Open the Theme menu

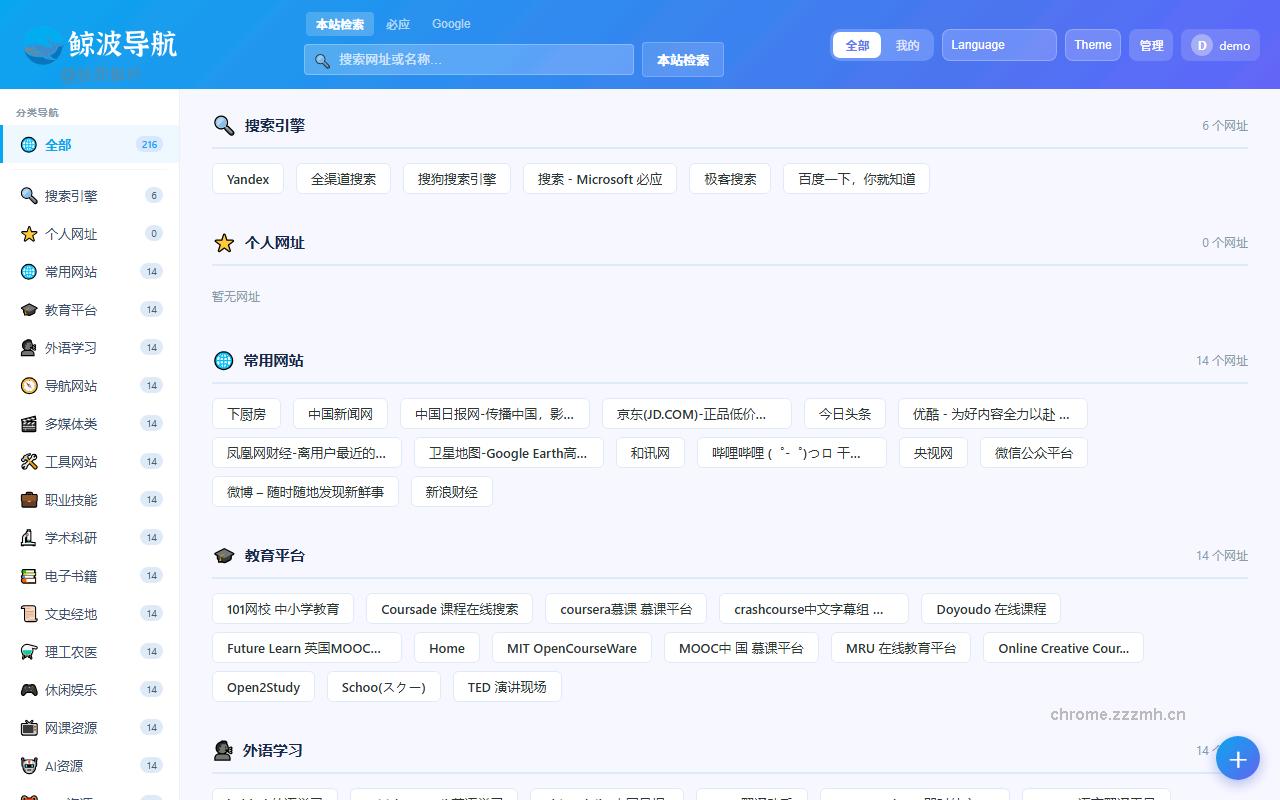click(x=1093, y=45)
